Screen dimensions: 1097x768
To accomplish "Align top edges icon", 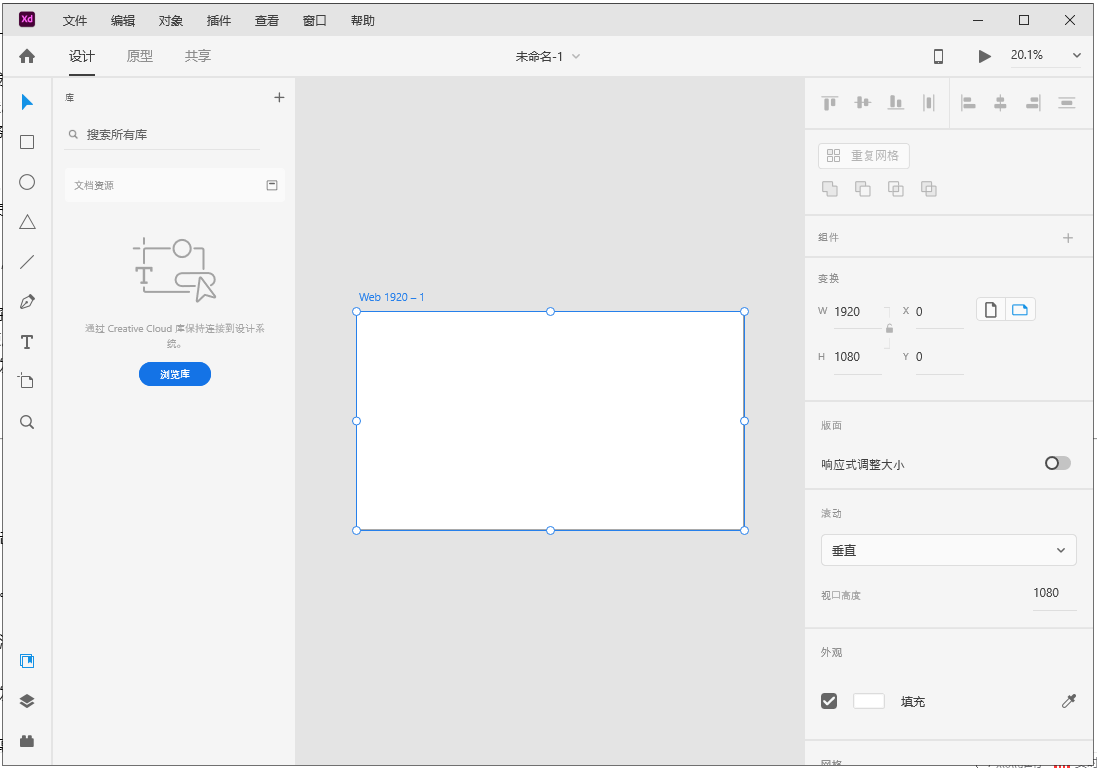I will click(830, 103).
